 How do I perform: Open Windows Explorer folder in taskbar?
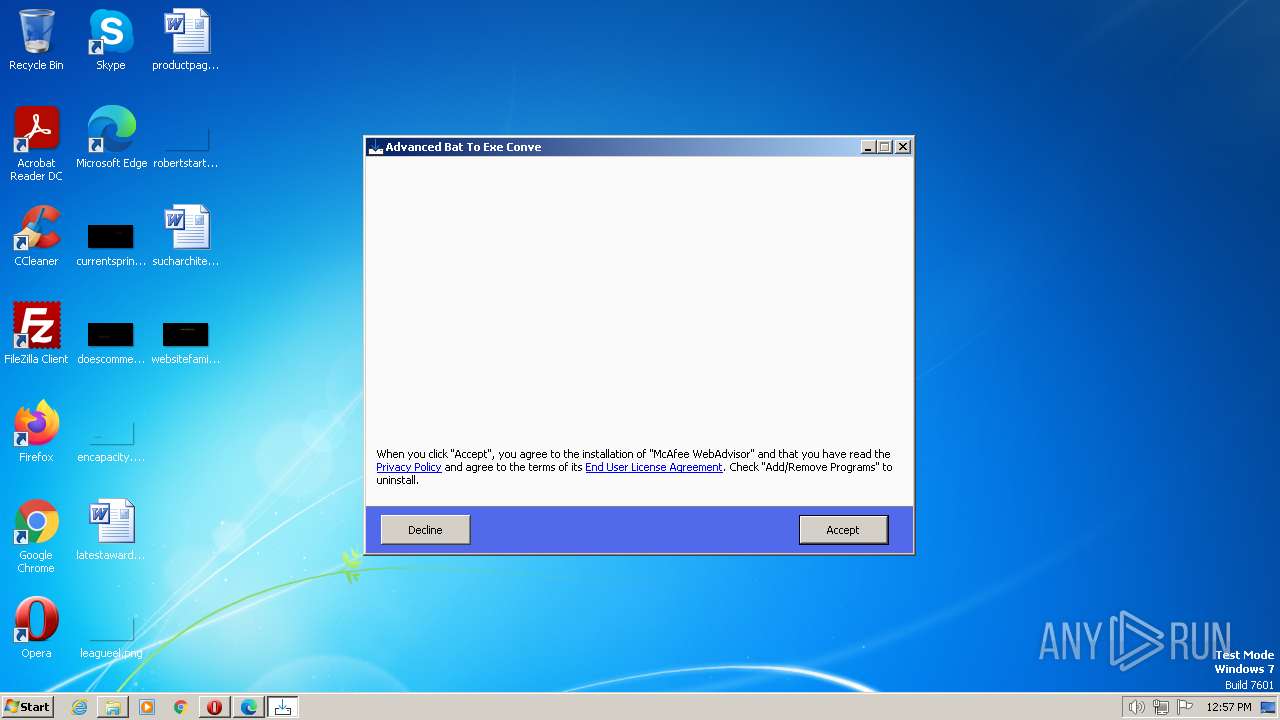coord(113,707)
